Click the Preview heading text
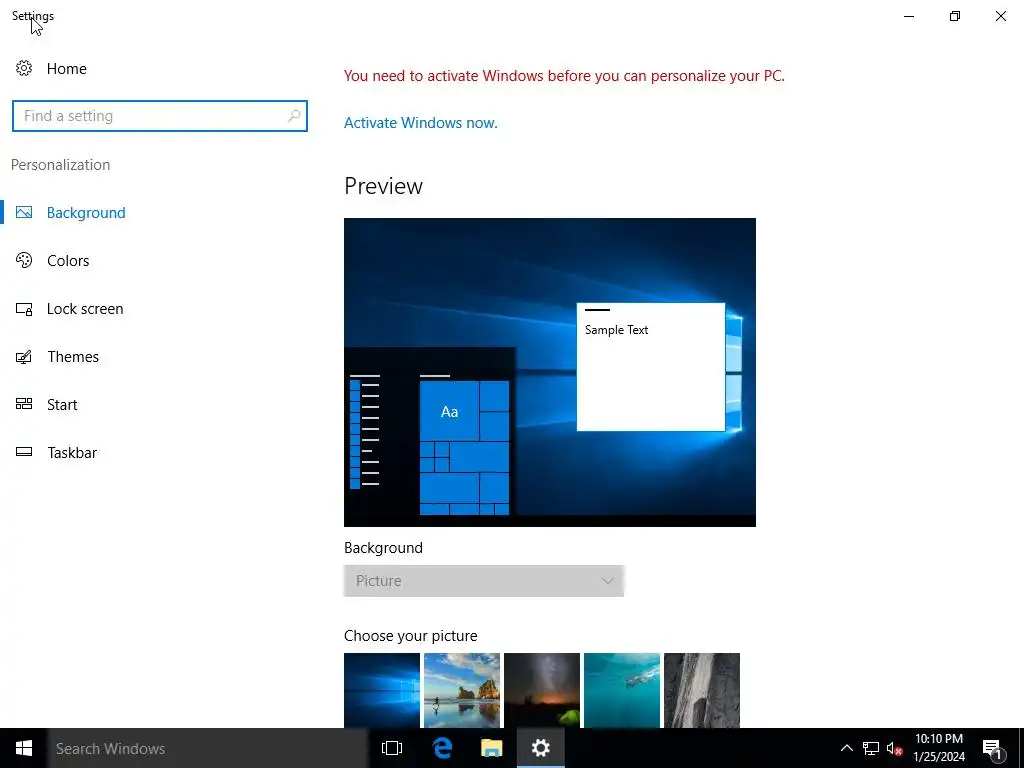 [x=383, y=186]
